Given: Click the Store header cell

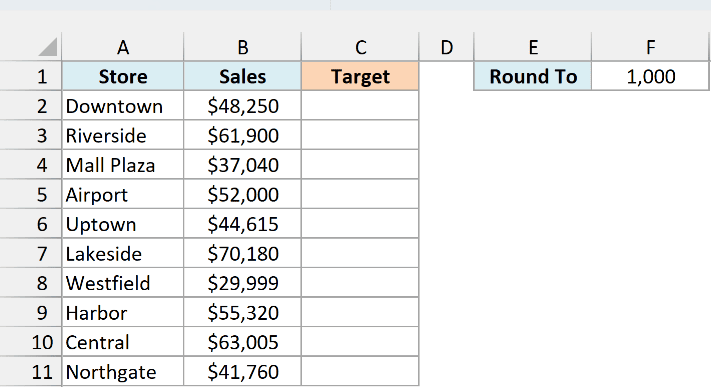Looking at the screenshot, I should tap(122, 76).
